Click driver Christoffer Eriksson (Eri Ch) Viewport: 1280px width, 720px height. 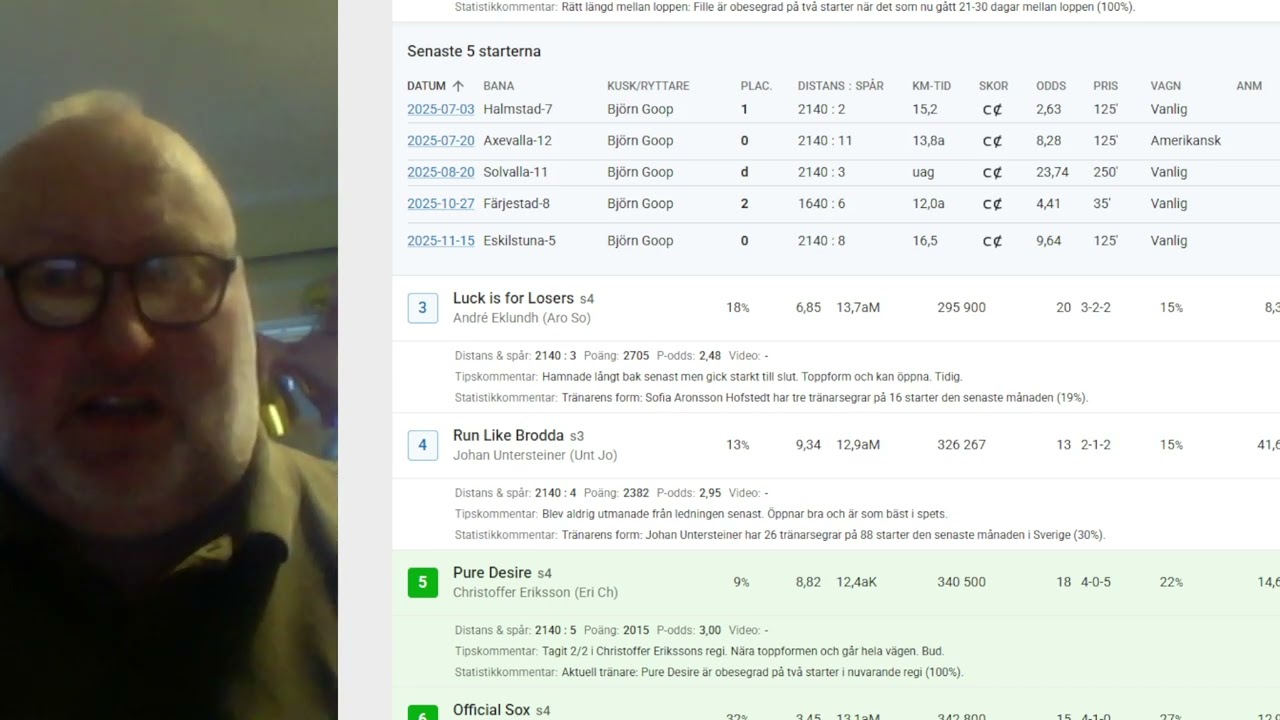click(x=535, y=592)
